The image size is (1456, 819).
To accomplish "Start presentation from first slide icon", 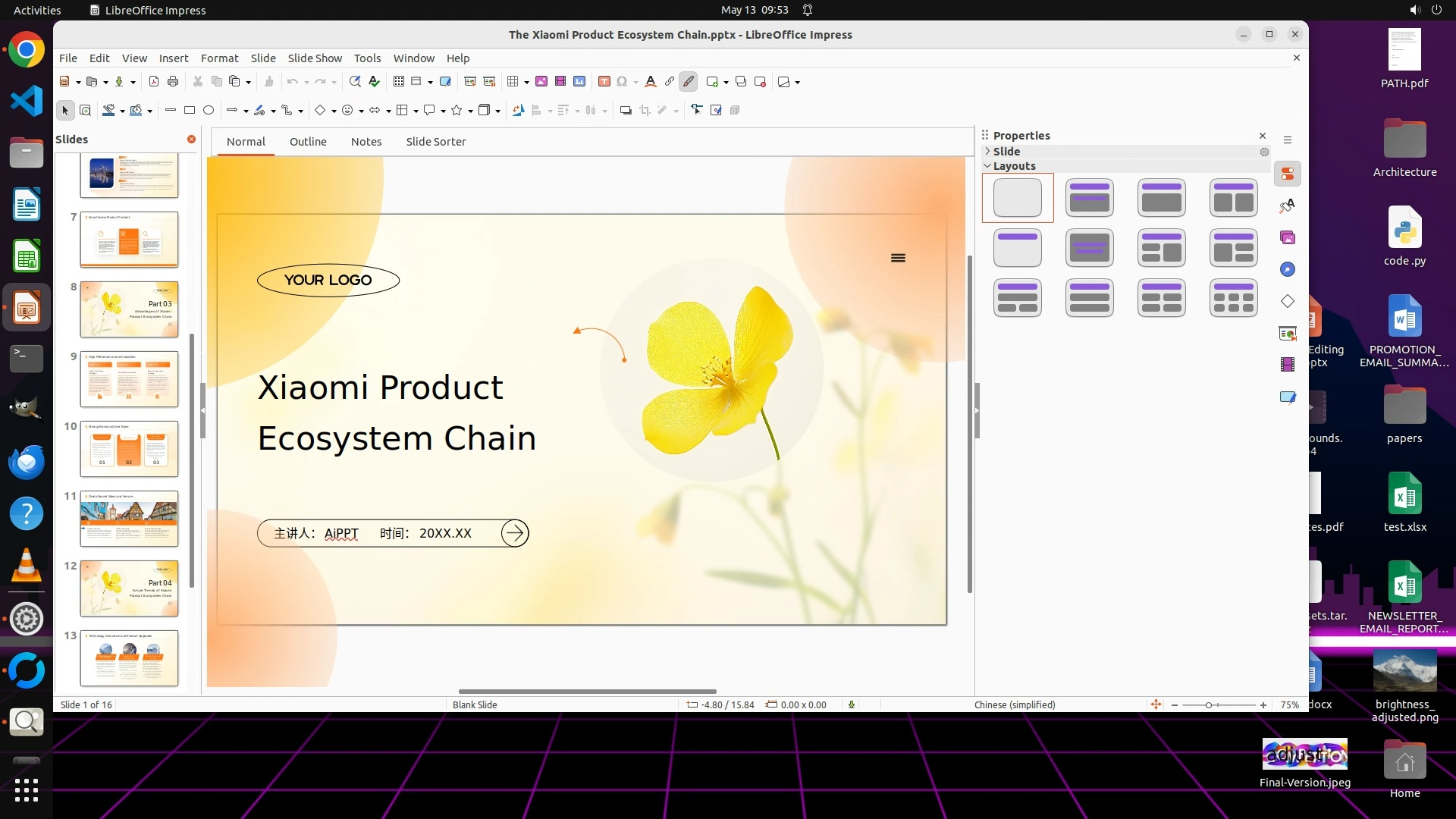I will [469, 82].
